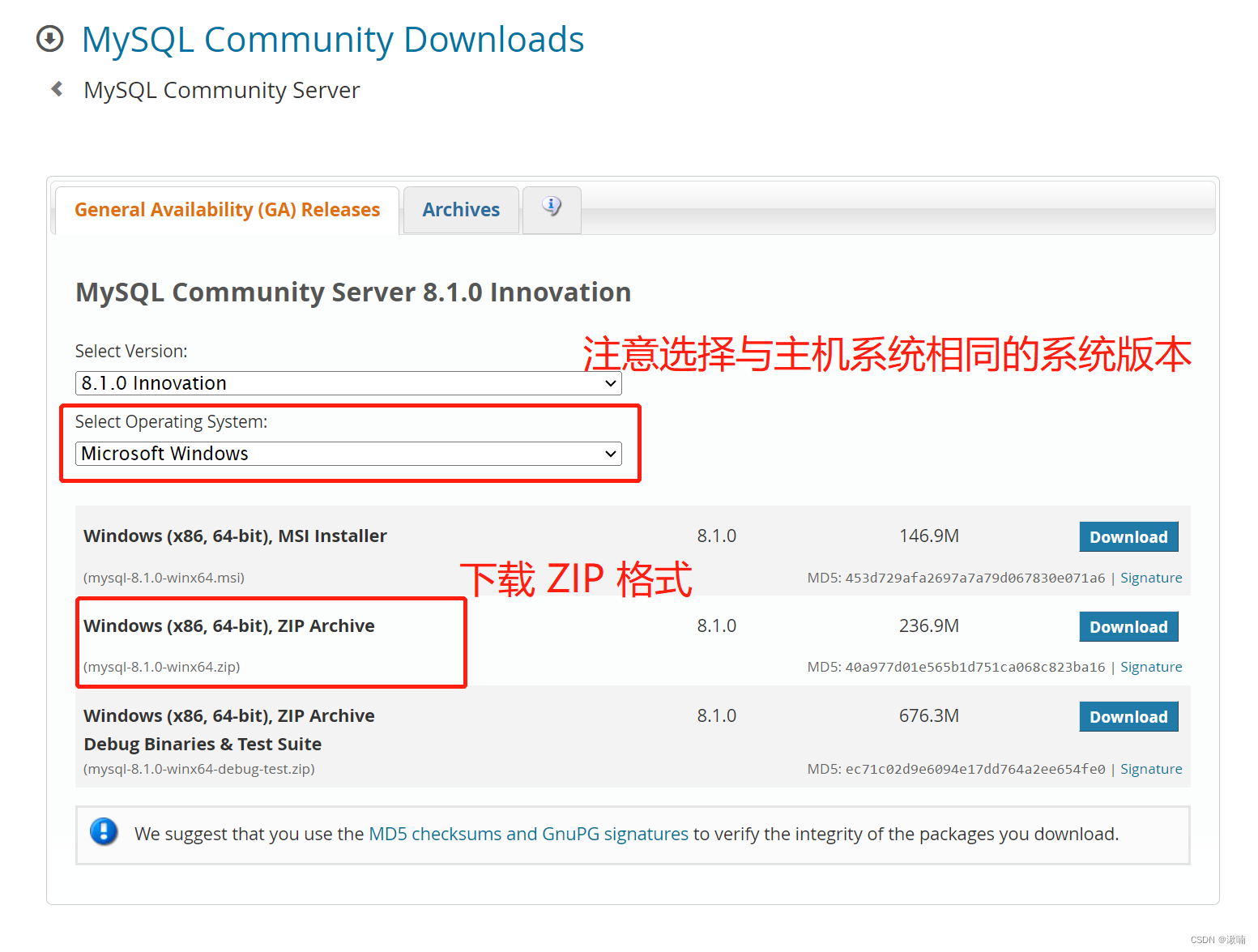Click the filename (mysql-8.1.0-winx64-debug-test.zip)
Screen dimensions: 1258x952
tap(198, 769)
